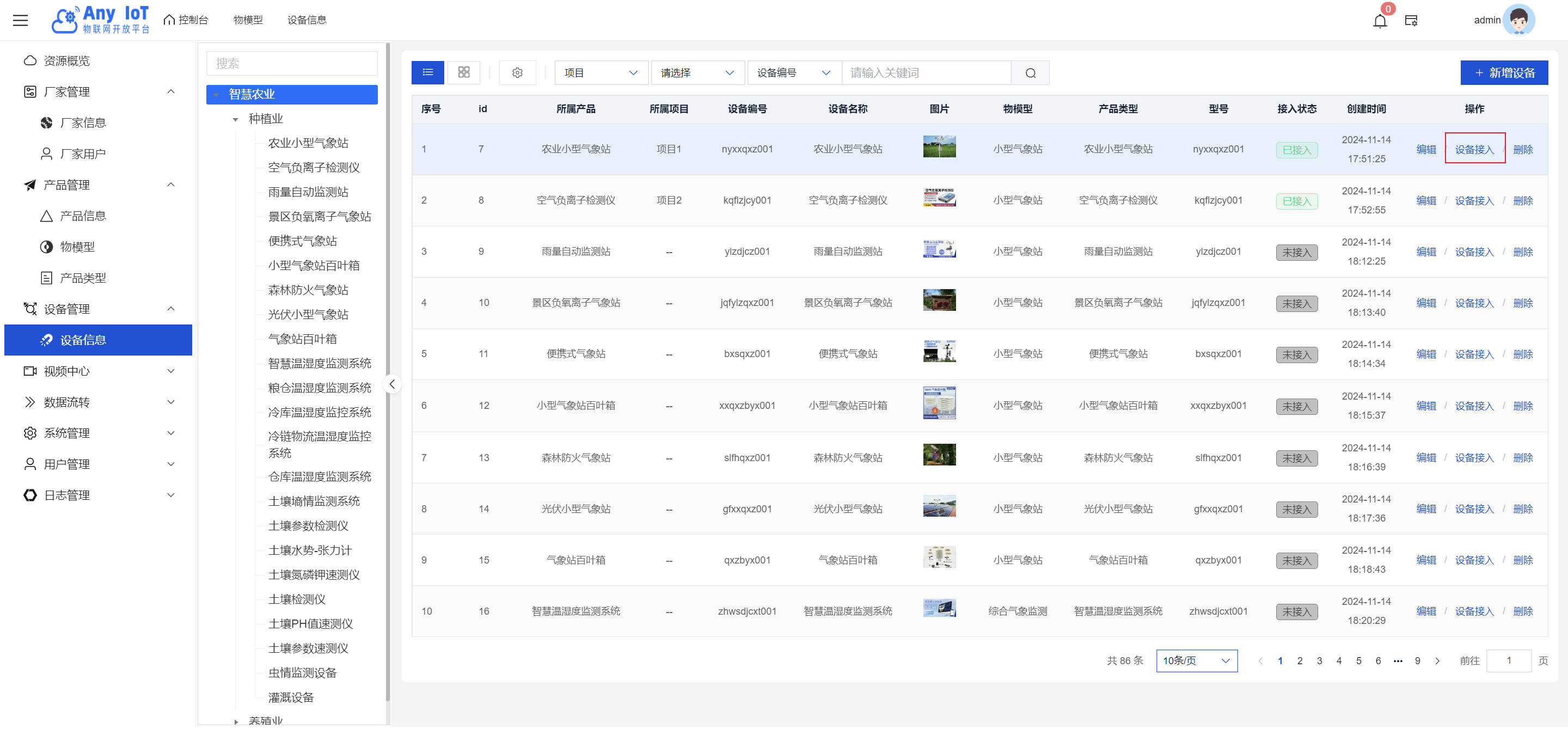Change the 10条/页 page size
This screenshot has width=1568, height=735.
[1196, 660]
